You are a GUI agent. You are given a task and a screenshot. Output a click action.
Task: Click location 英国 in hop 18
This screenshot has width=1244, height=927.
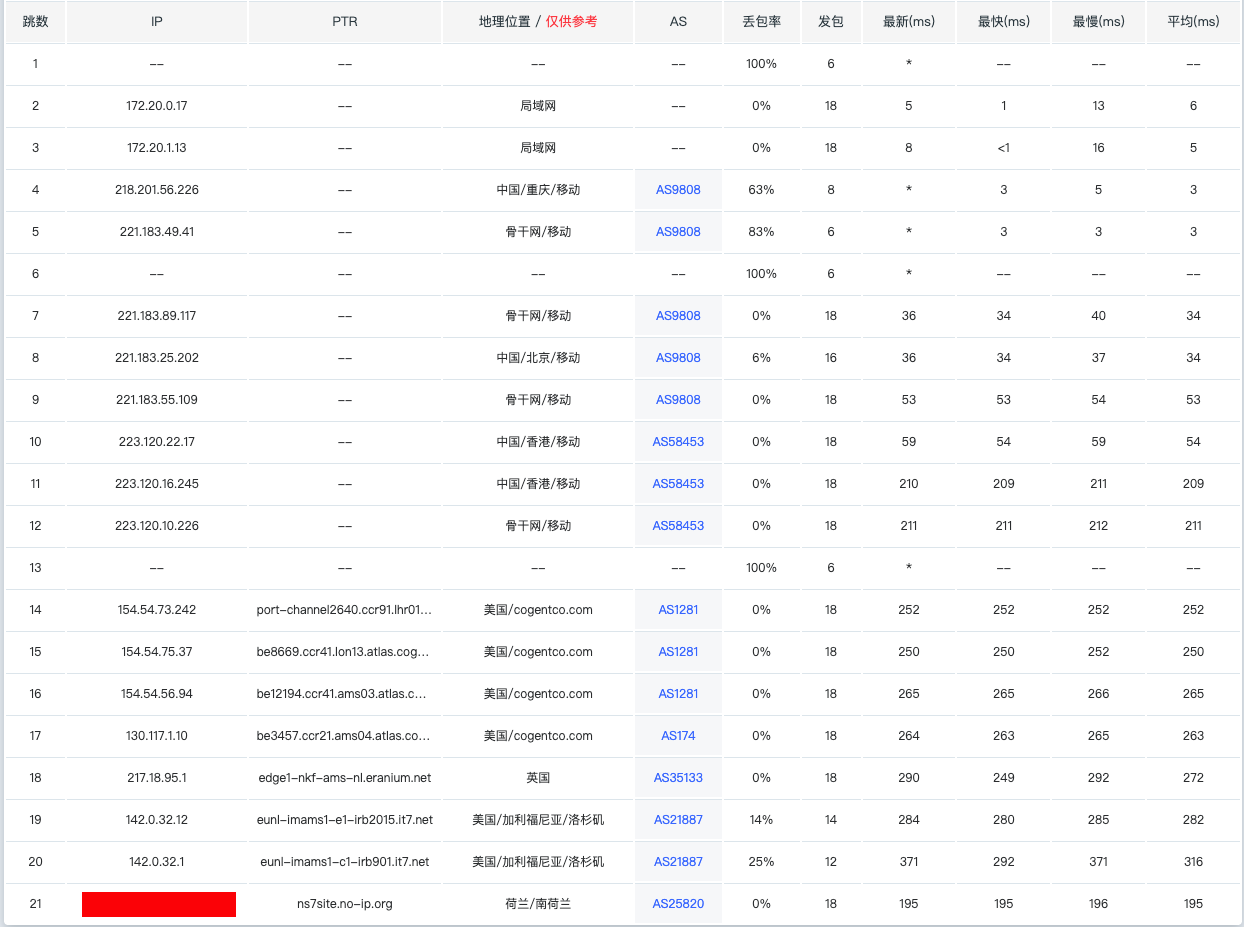(x=538, y=778)
